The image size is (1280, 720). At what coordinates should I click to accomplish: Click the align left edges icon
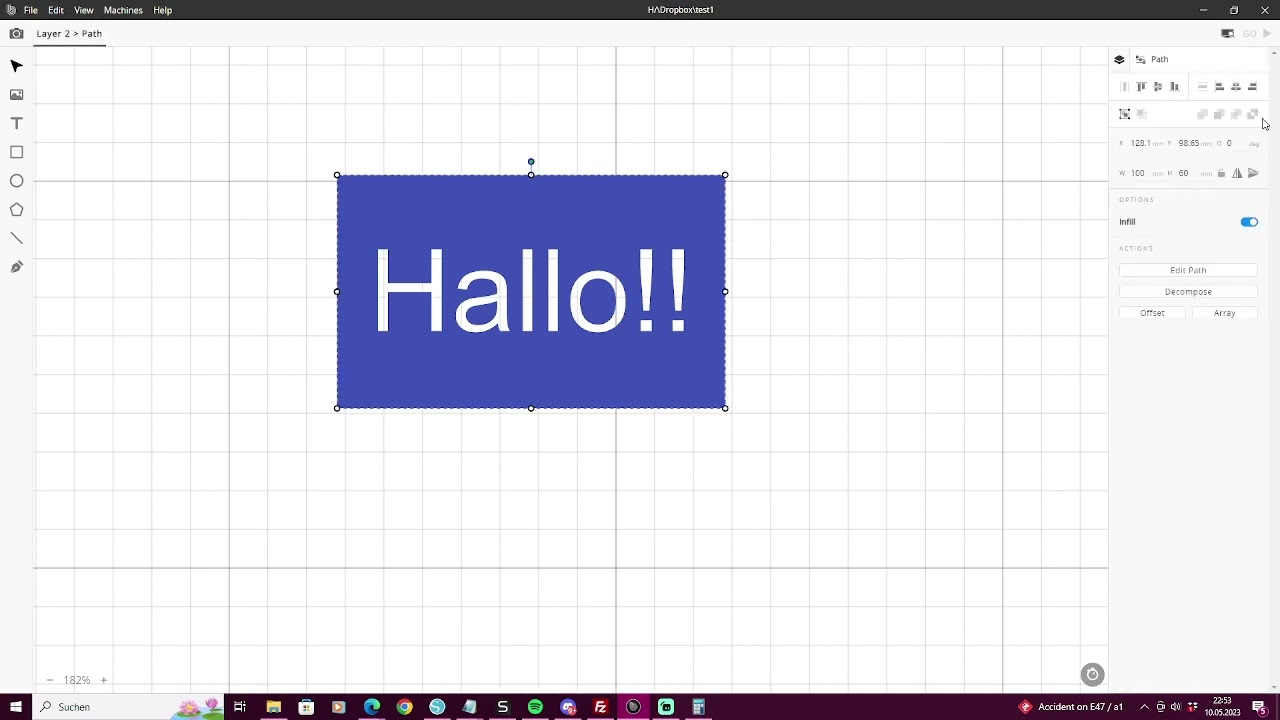(1219, 87)
